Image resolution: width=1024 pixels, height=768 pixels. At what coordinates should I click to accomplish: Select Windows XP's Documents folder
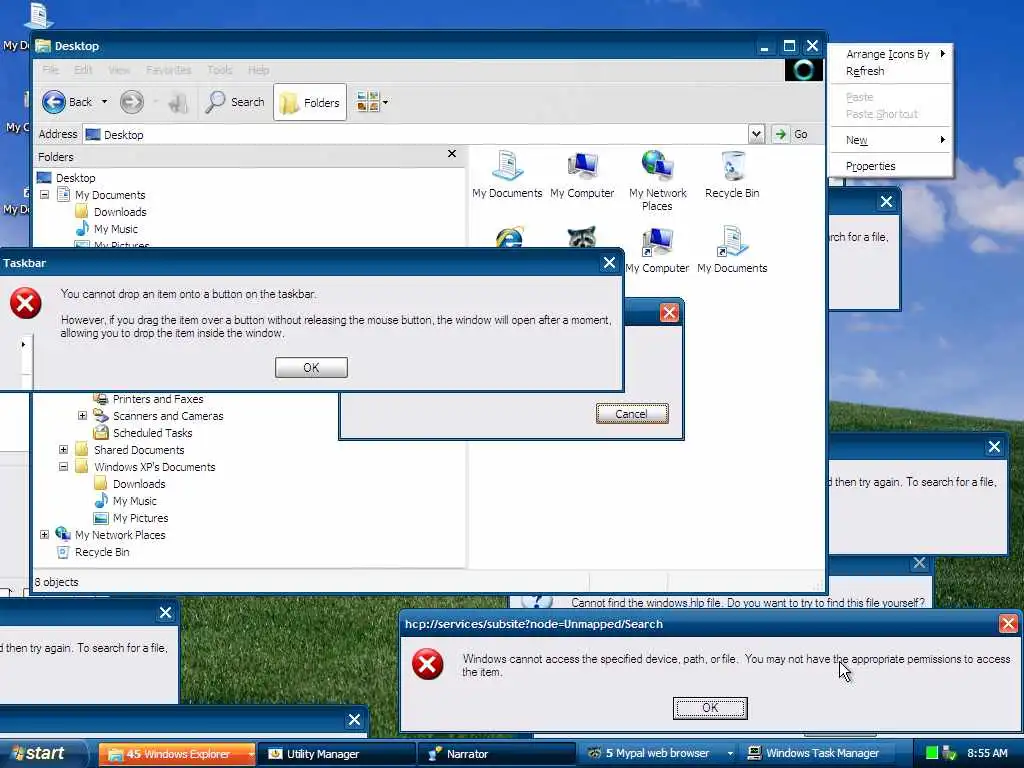154,466
